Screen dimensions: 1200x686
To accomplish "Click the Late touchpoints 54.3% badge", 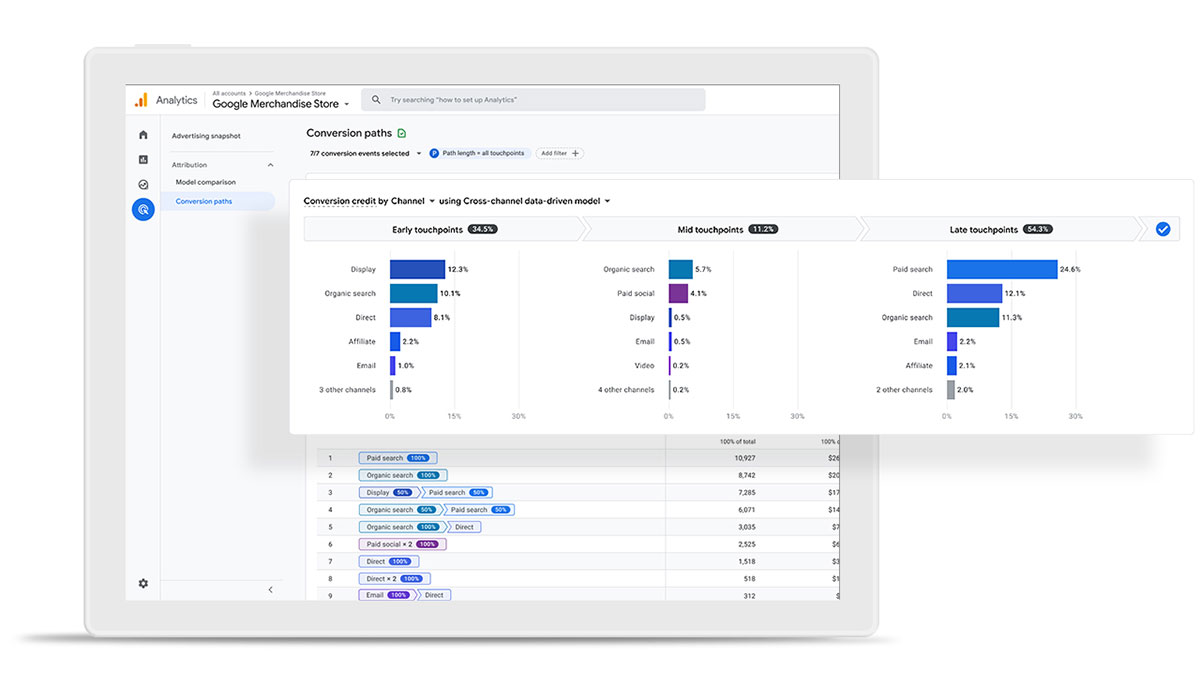I will coord(1037,229).
